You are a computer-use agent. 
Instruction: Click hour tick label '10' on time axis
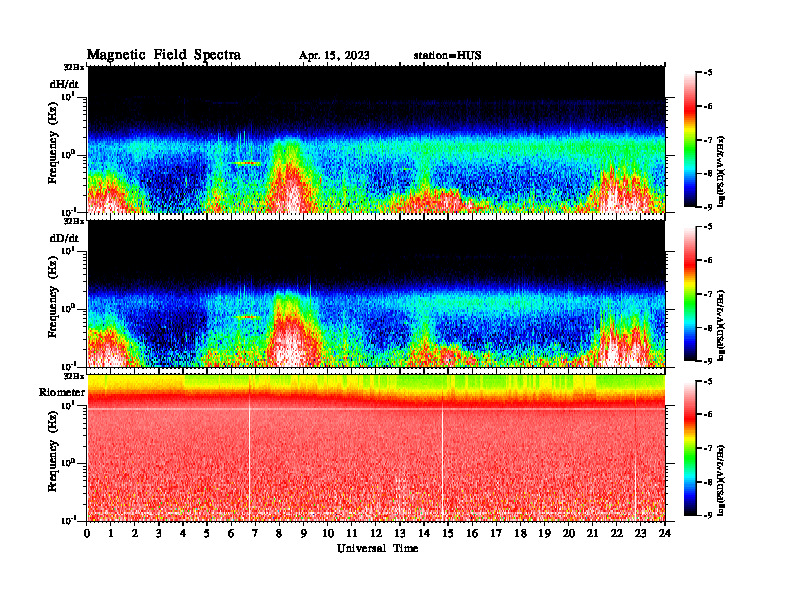[x=328, y=533]
